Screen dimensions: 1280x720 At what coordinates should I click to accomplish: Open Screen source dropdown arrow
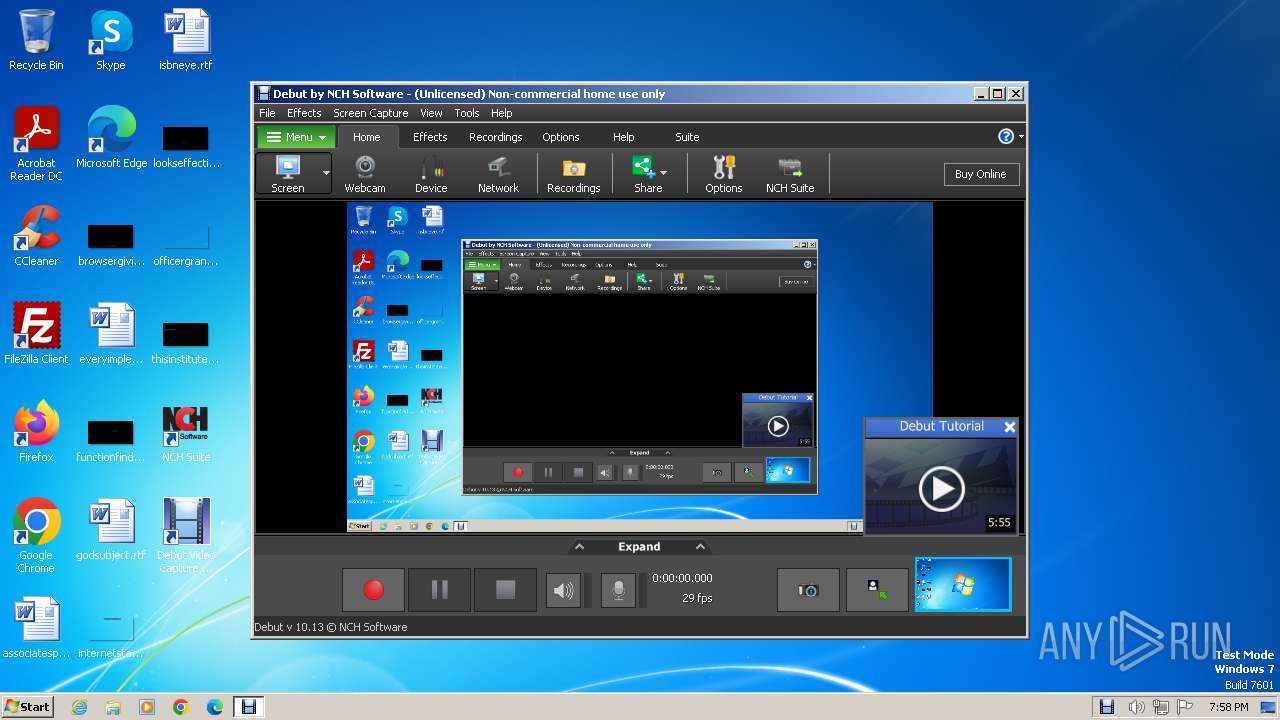tap(326, 173)
